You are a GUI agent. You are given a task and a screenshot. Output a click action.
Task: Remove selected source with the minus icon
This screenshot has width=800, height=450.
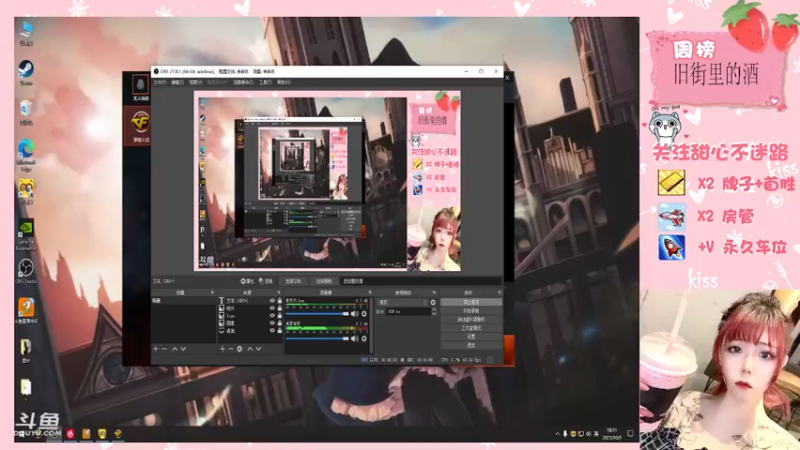tap(231, 349)
